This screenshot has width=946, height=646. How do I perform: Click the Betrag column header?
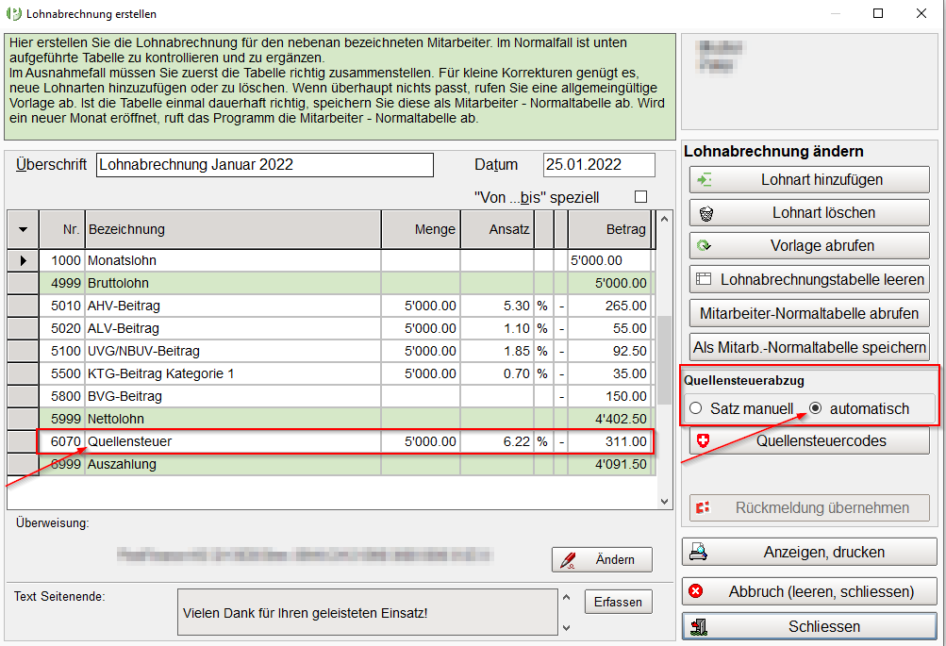[x=609, y=229]
